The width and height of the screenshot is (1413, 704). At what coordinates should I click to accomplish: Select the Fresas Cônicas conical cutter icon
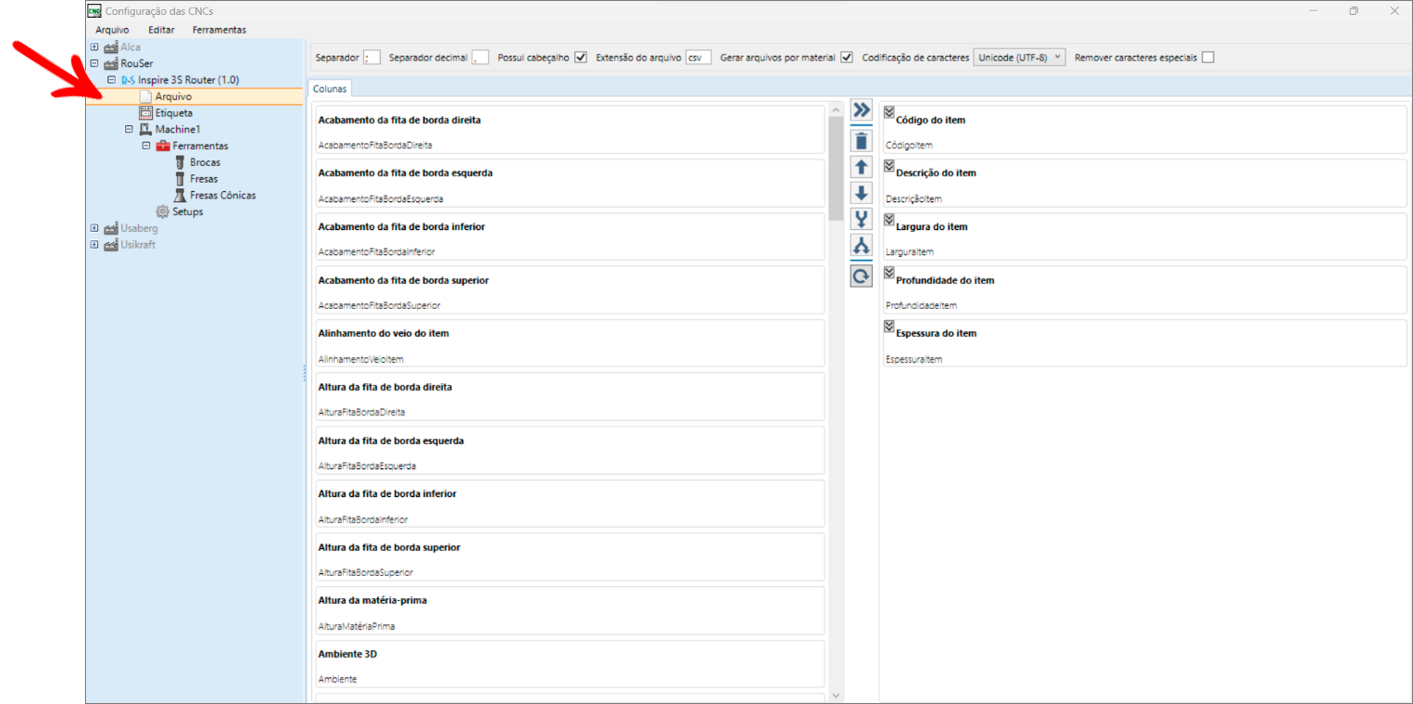click(x=180, y=195)
